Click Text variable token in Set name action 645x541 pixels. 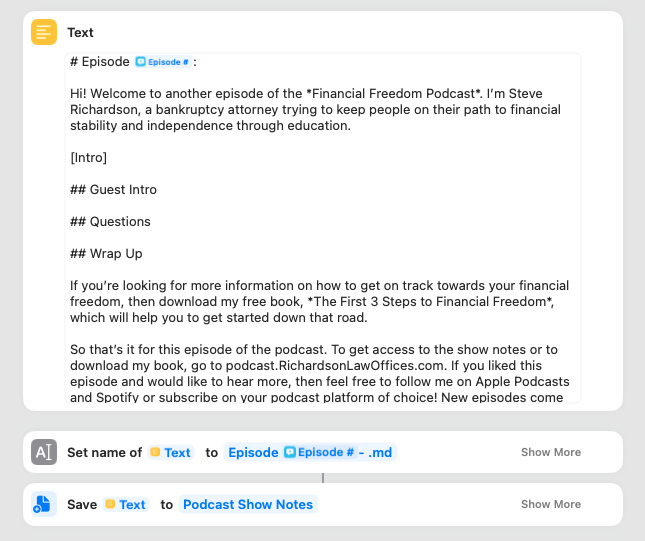click(x=171, y=452)
